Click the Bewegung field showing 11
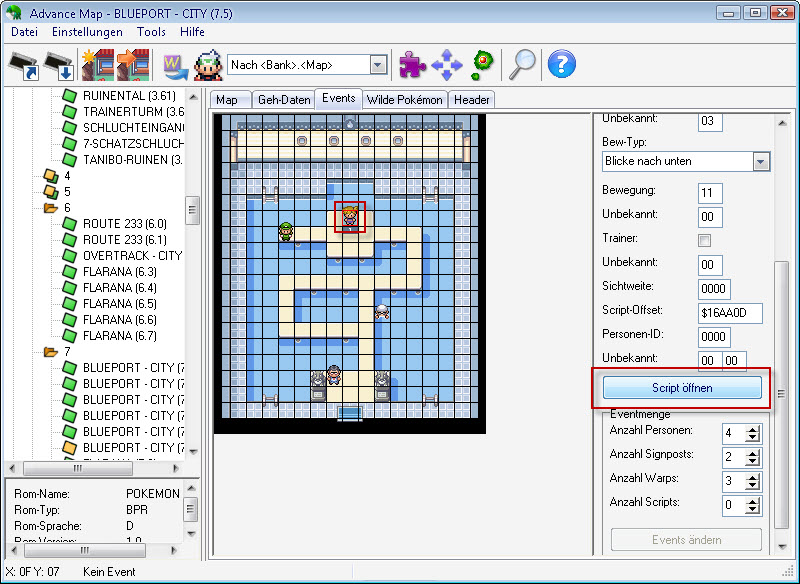Viewport: 800px width, 584px height. (710, 193)
